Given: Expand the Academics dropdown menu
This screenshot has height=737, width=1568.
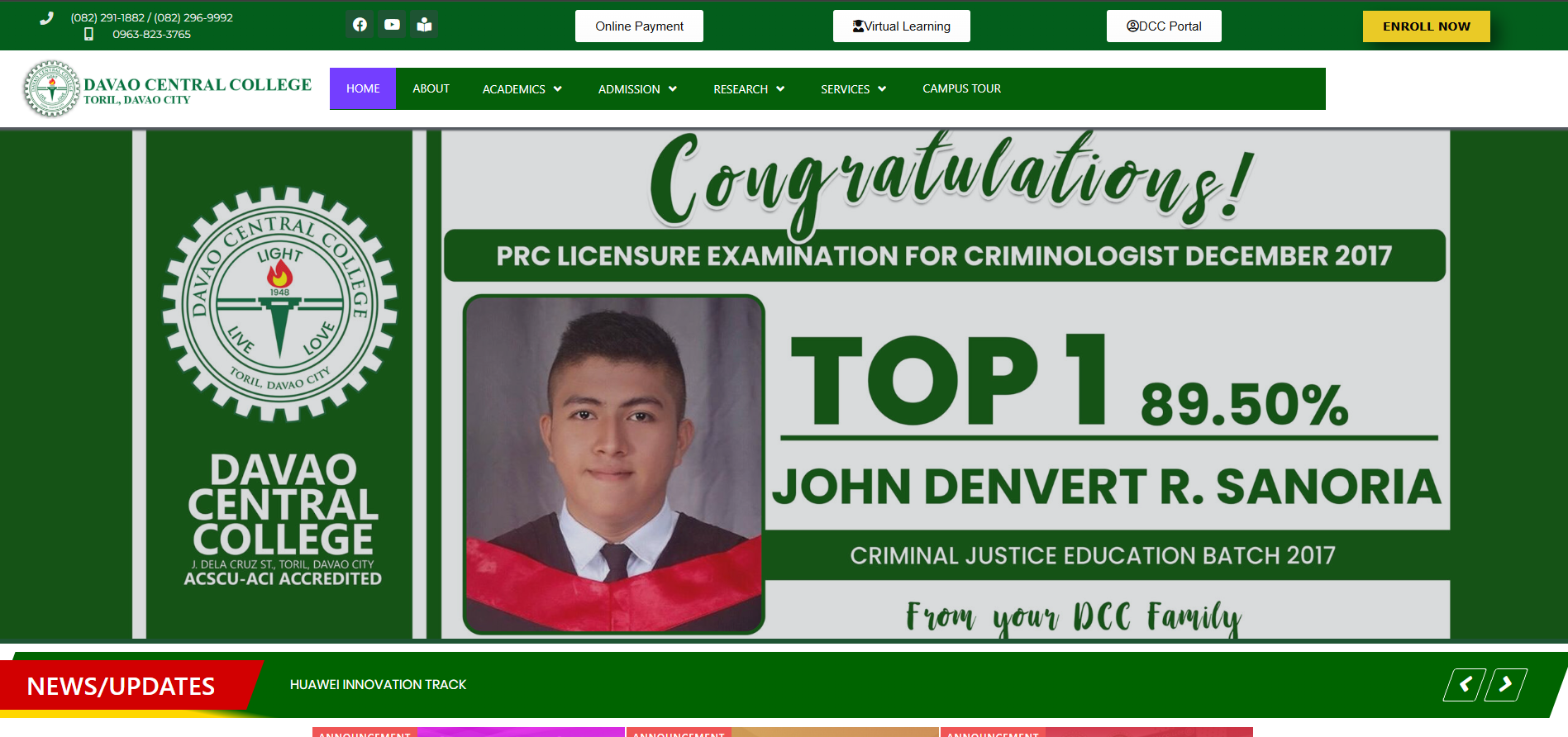Looking at the screenshot, I should 522,89.
